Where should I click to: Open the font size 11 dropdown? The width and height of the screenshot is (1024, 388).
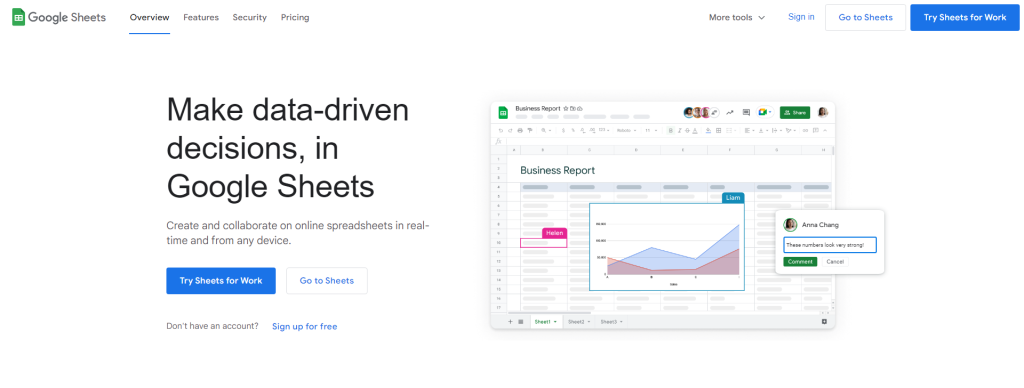click(651, 131)
